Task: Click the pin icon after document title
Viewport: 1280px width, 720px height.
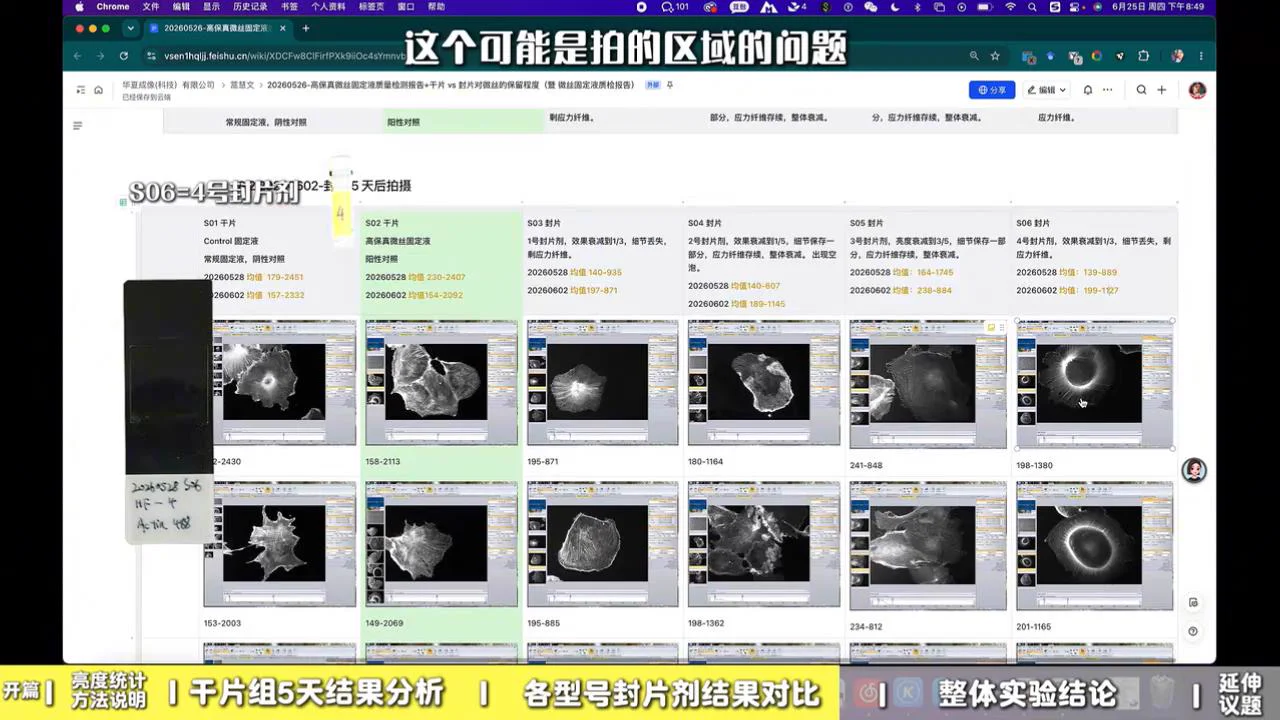Action: pyautogui.click(x=670, y=85)
